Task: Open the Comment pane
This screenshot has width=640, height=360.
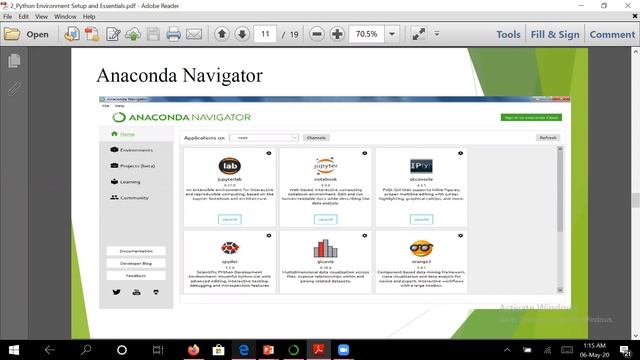Action: tap(612, 35)
